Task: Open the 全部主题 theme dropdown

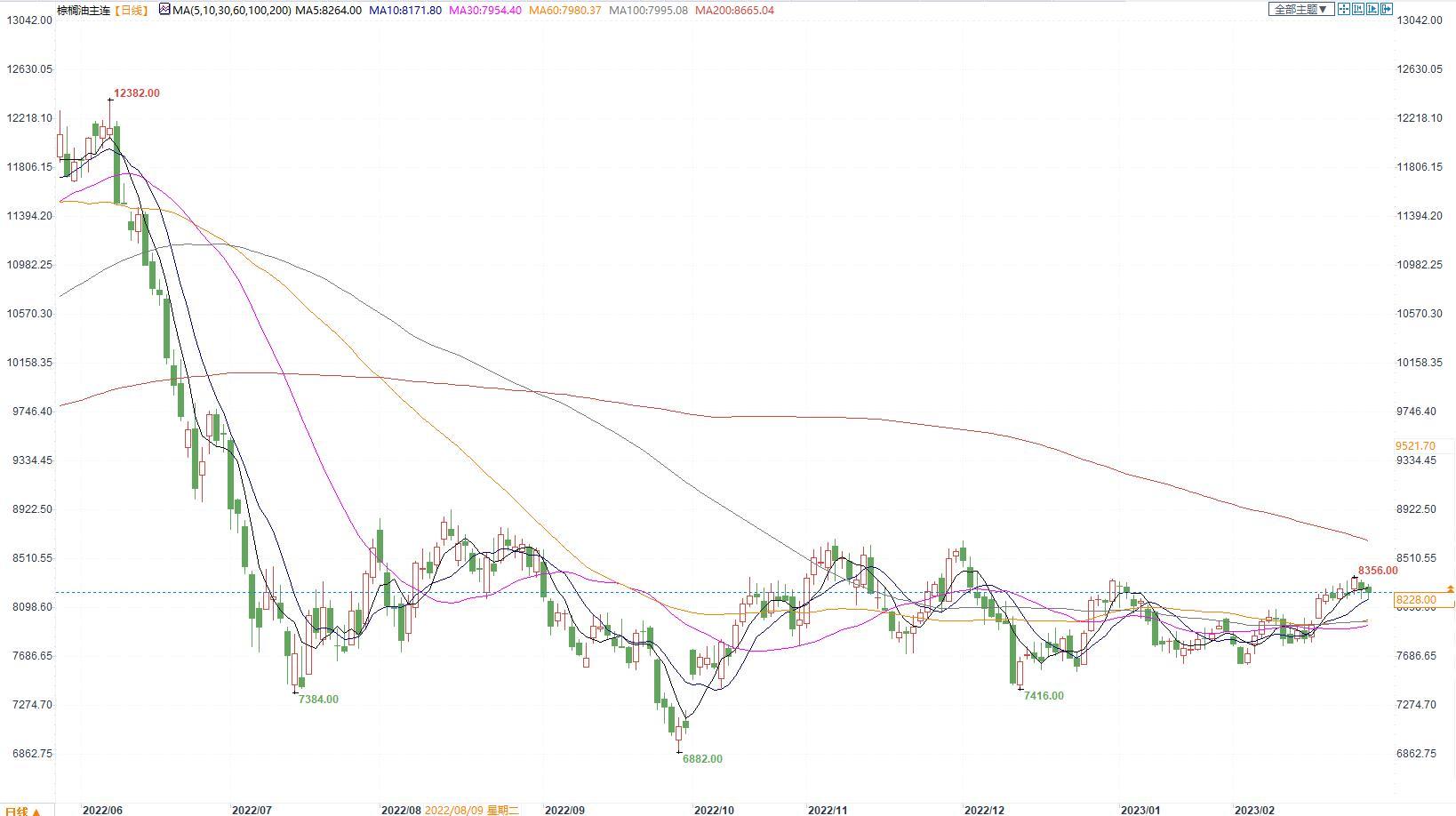Action: click(1300, 9)
